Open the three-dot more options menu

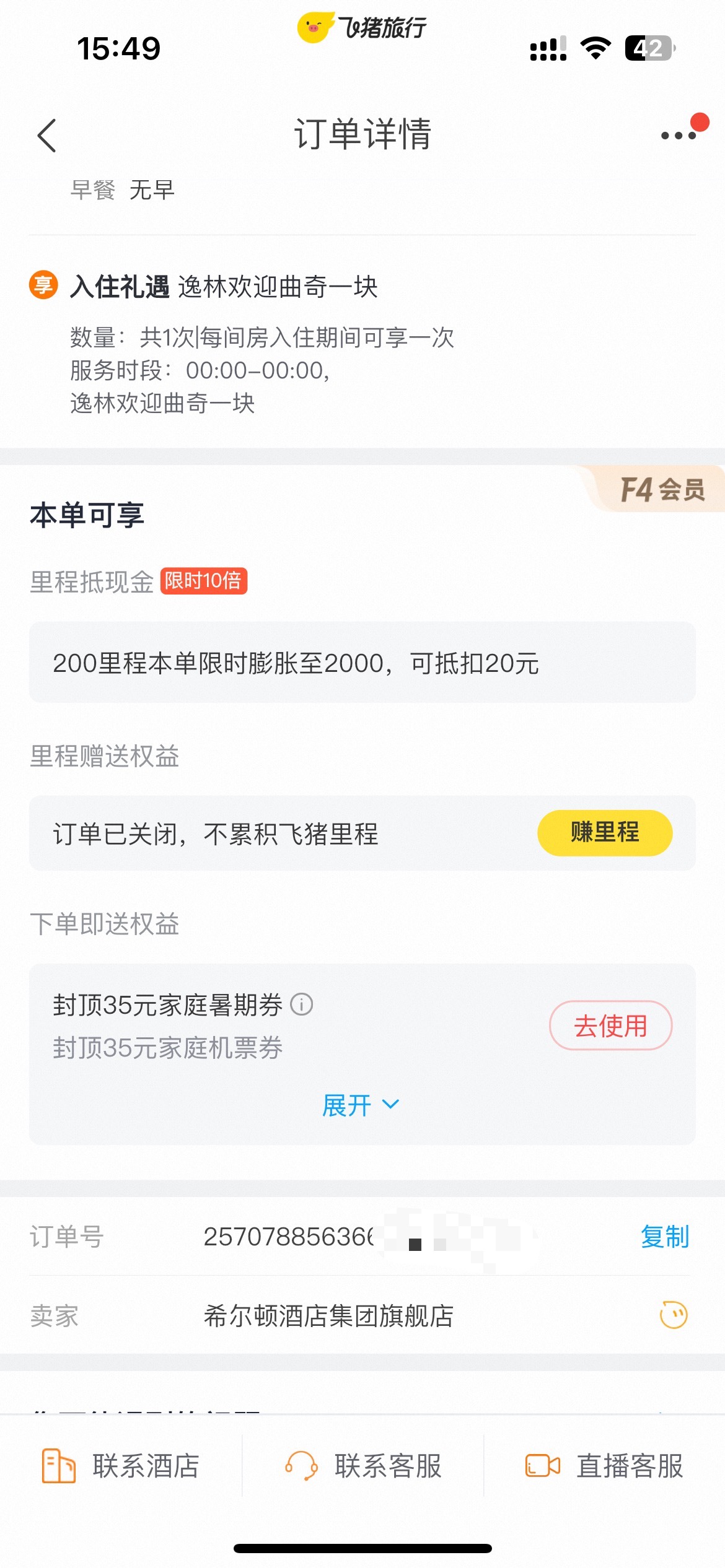pos(679,135)
